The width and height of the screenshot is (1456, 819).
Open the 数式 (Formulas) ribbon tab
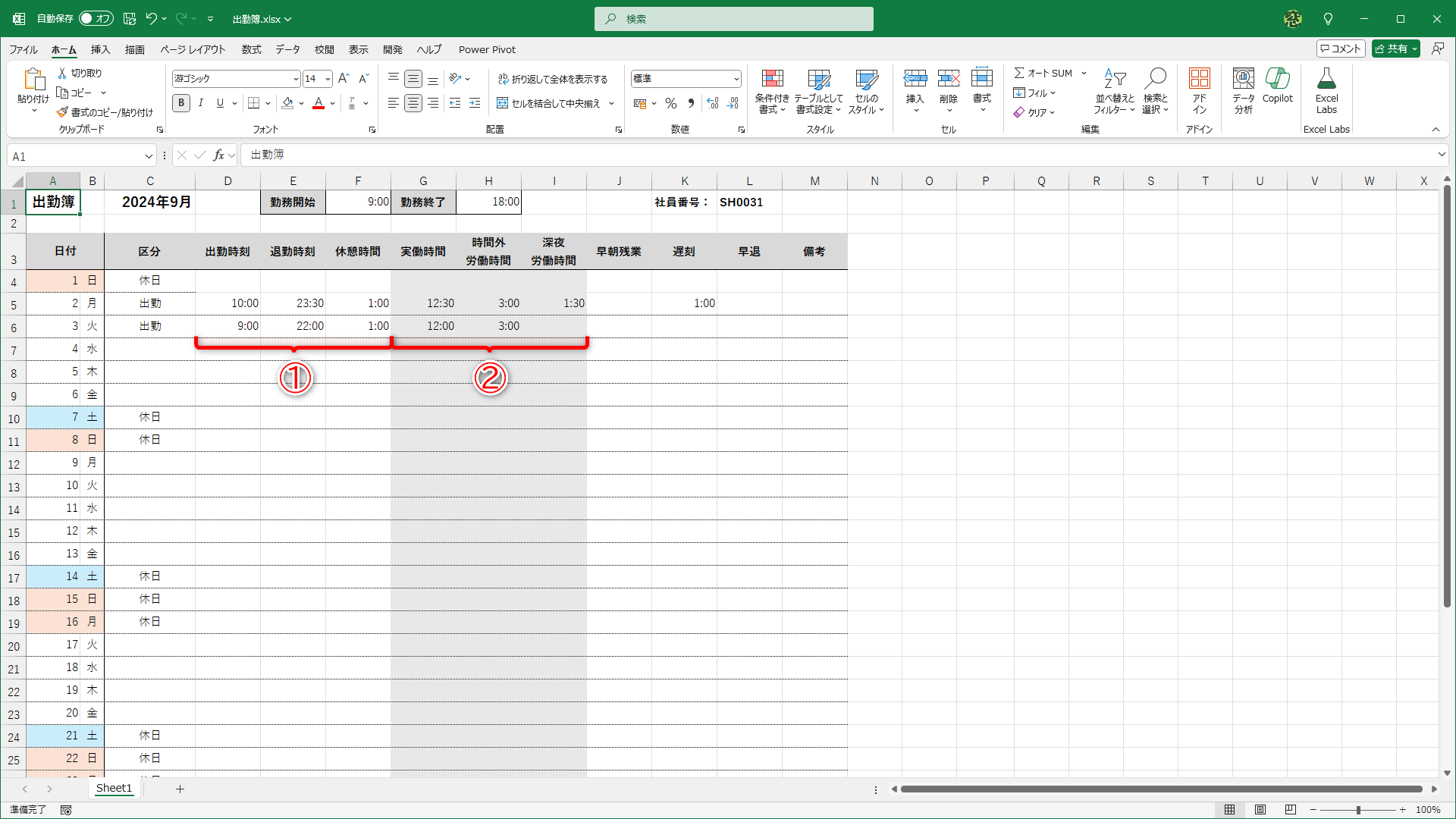251,49
